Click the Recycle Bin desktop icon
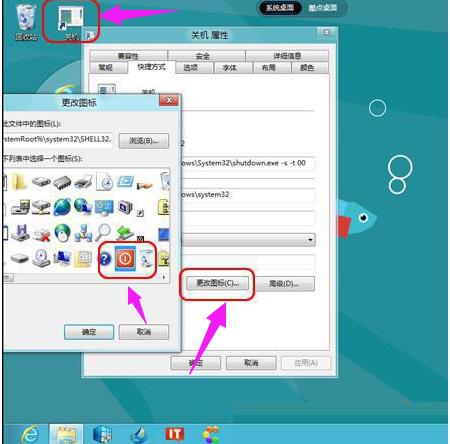Screen dimensions: 450x444 pyautogui.click(x=26, y=22)
